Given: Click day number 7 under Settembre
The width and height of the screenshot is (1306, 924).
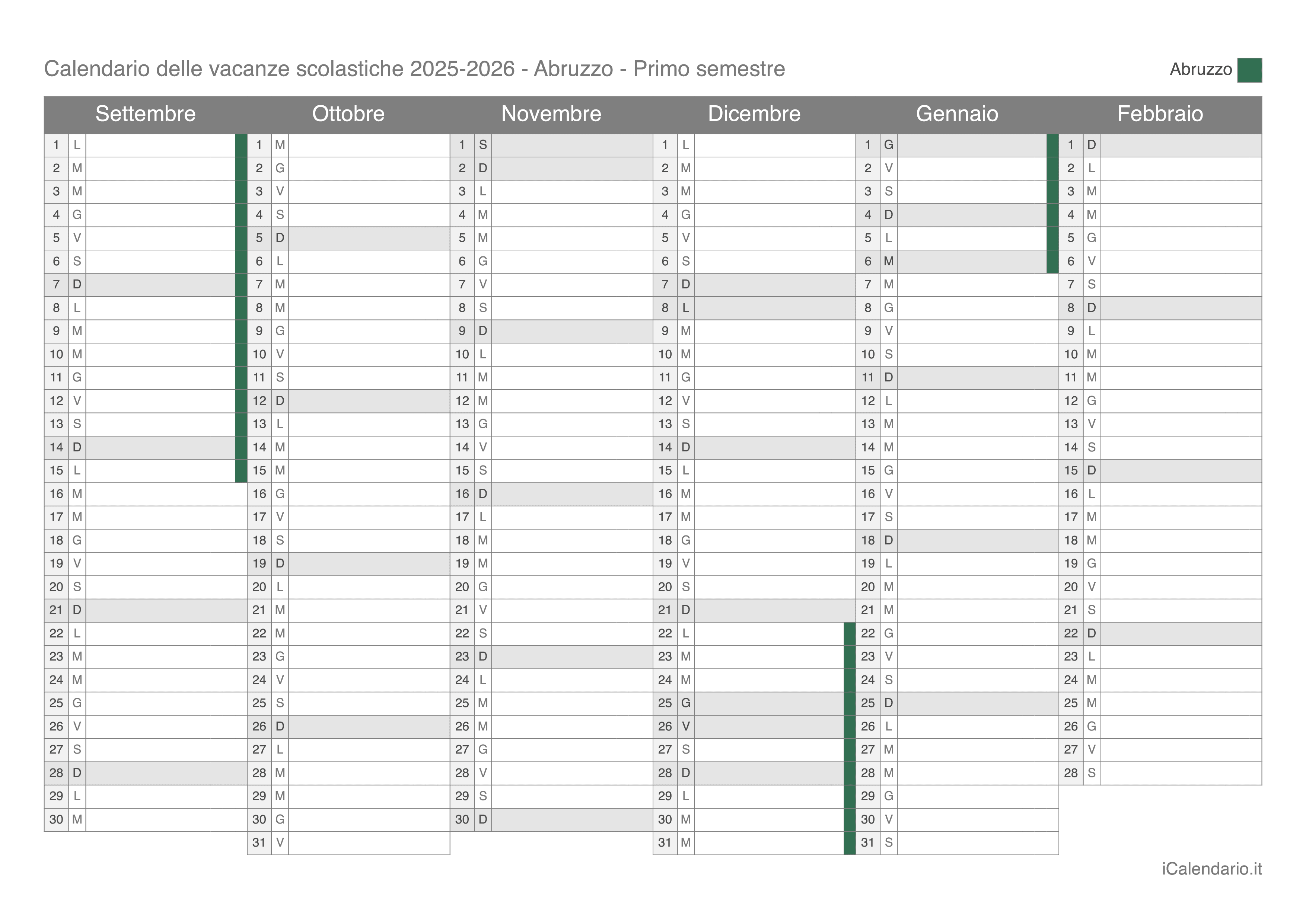Looking at the screenshot, I should pos(56,284).
